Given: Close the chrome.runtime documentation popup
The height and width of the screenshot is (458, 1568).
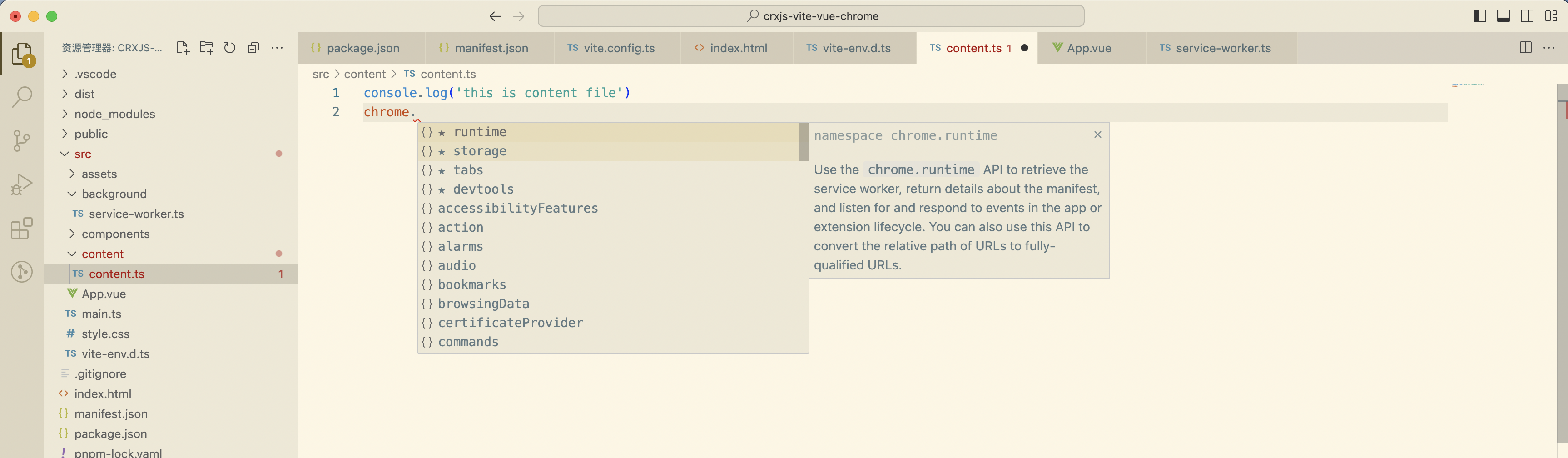Looking at the screenshot, I should coord(1097,134).
